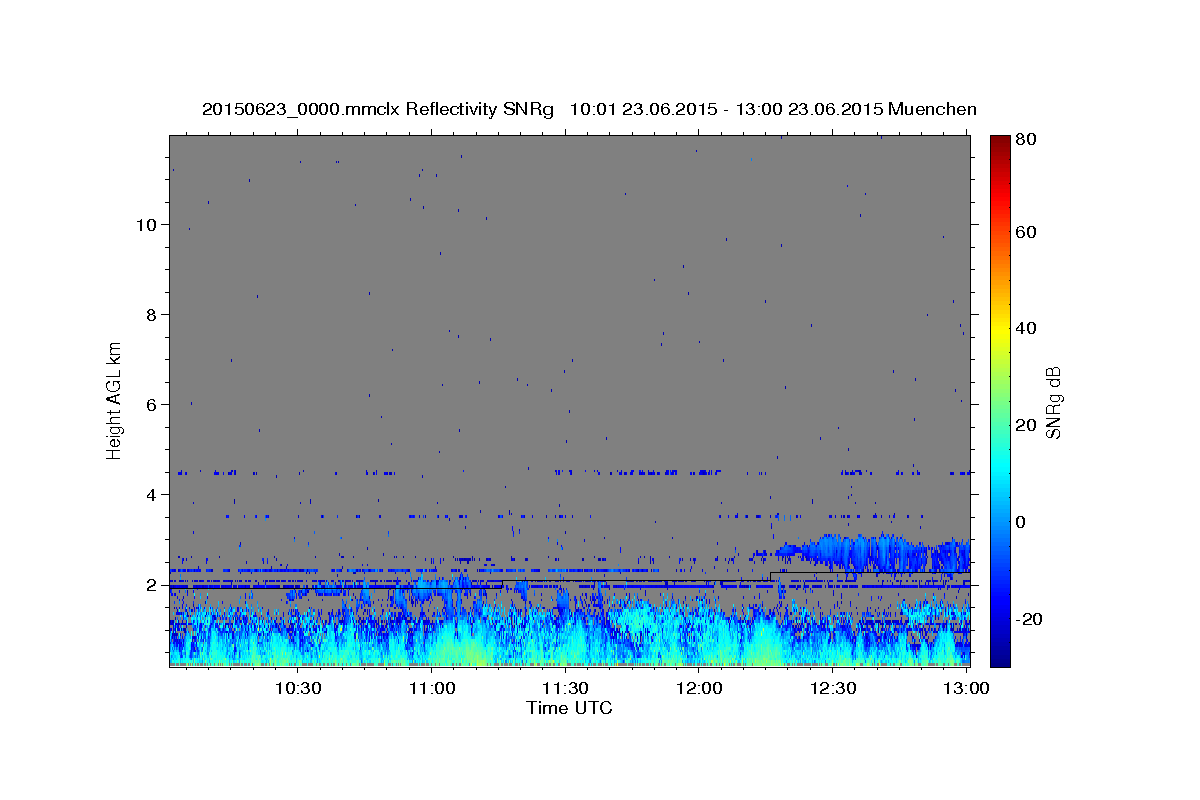Click the colorbar value 40

pos(1028,328)
